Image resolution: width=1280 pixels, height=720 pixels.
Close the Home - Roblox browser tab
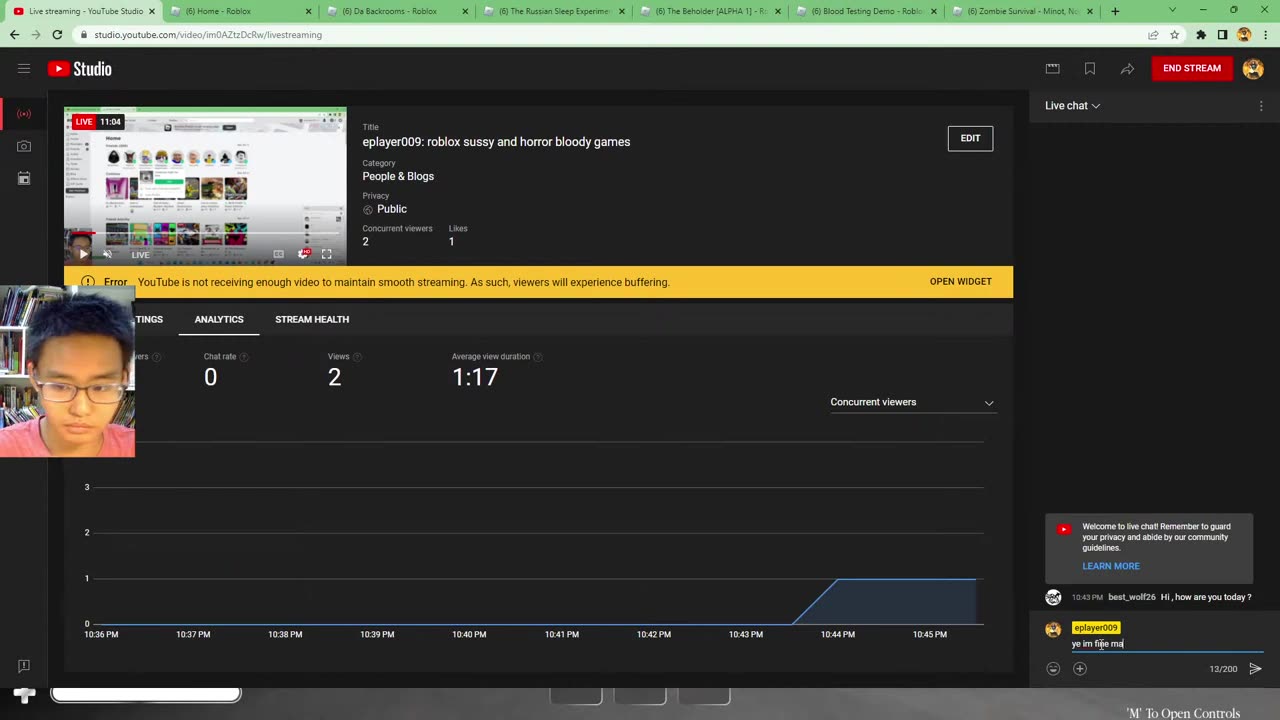coord(308,11)
